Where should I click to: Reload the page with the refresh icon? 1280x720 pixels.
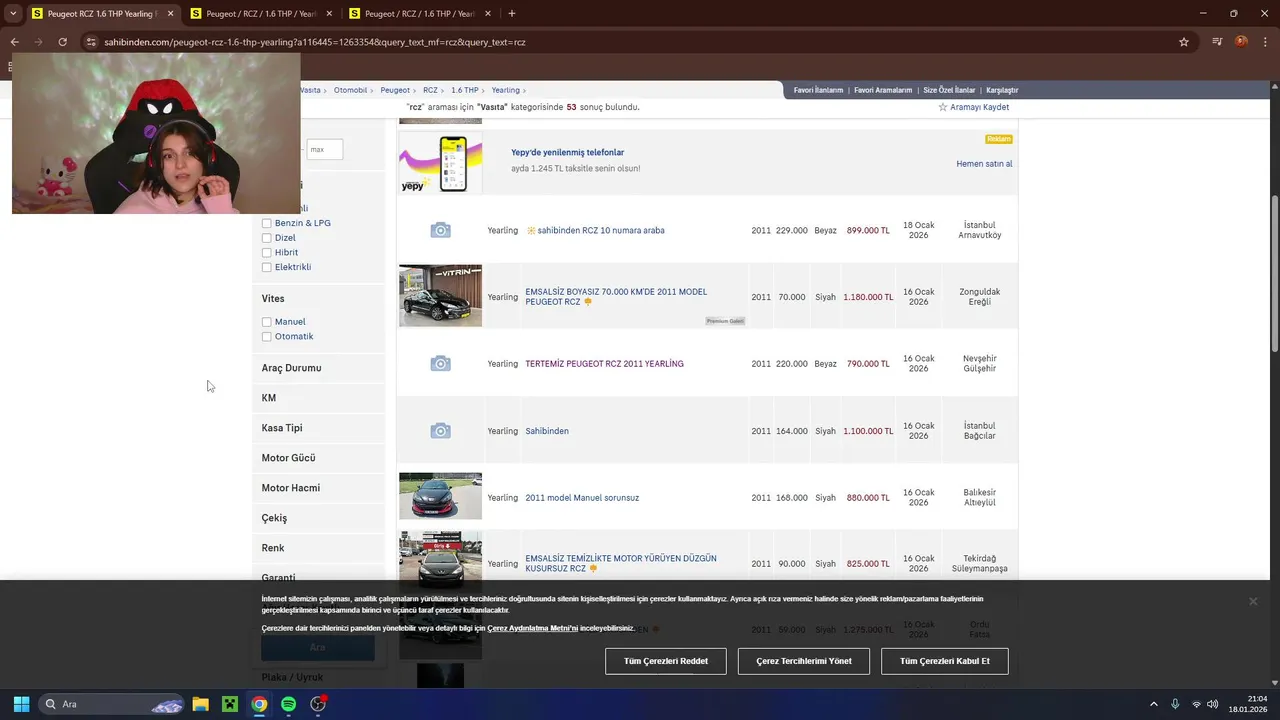coord(62,42)
